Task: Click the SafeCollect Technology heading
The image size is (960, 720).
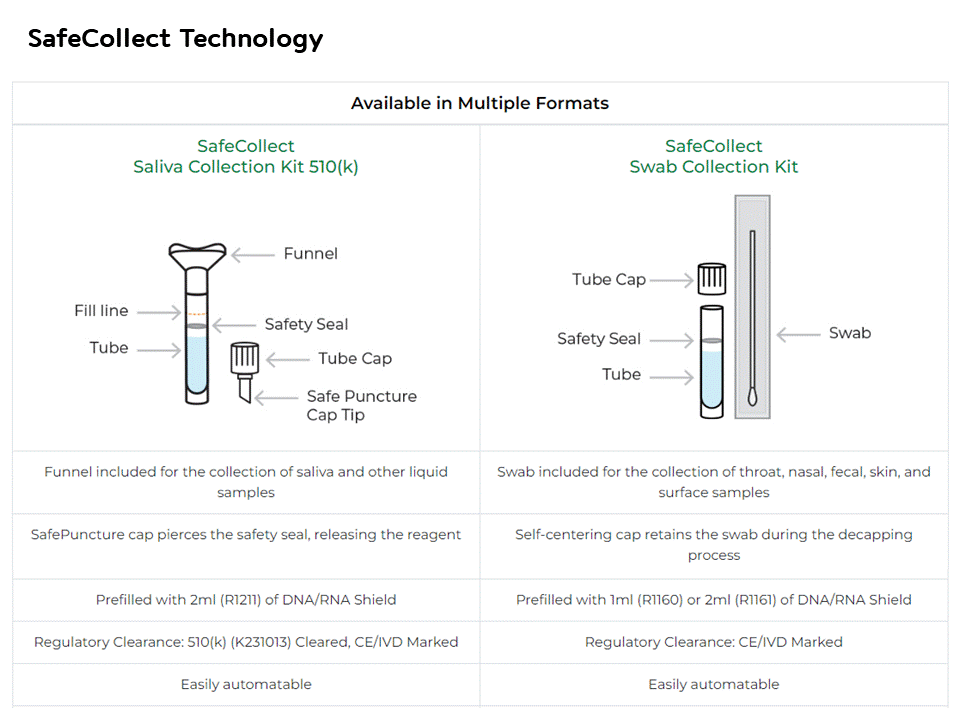Action: pos(175,39)
